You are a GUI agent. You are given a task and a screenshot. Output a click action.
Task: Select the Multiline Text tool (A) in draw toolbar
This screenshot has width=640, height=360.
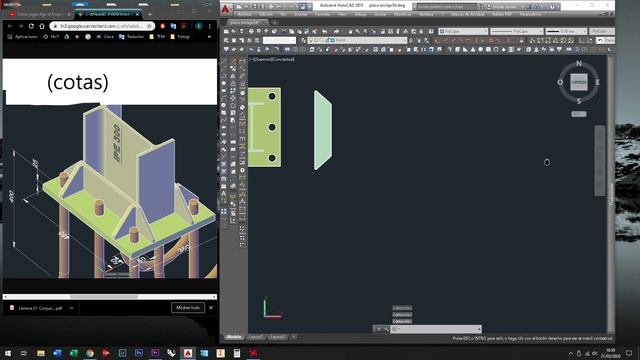pyautogui.click(x=224, y=193)
